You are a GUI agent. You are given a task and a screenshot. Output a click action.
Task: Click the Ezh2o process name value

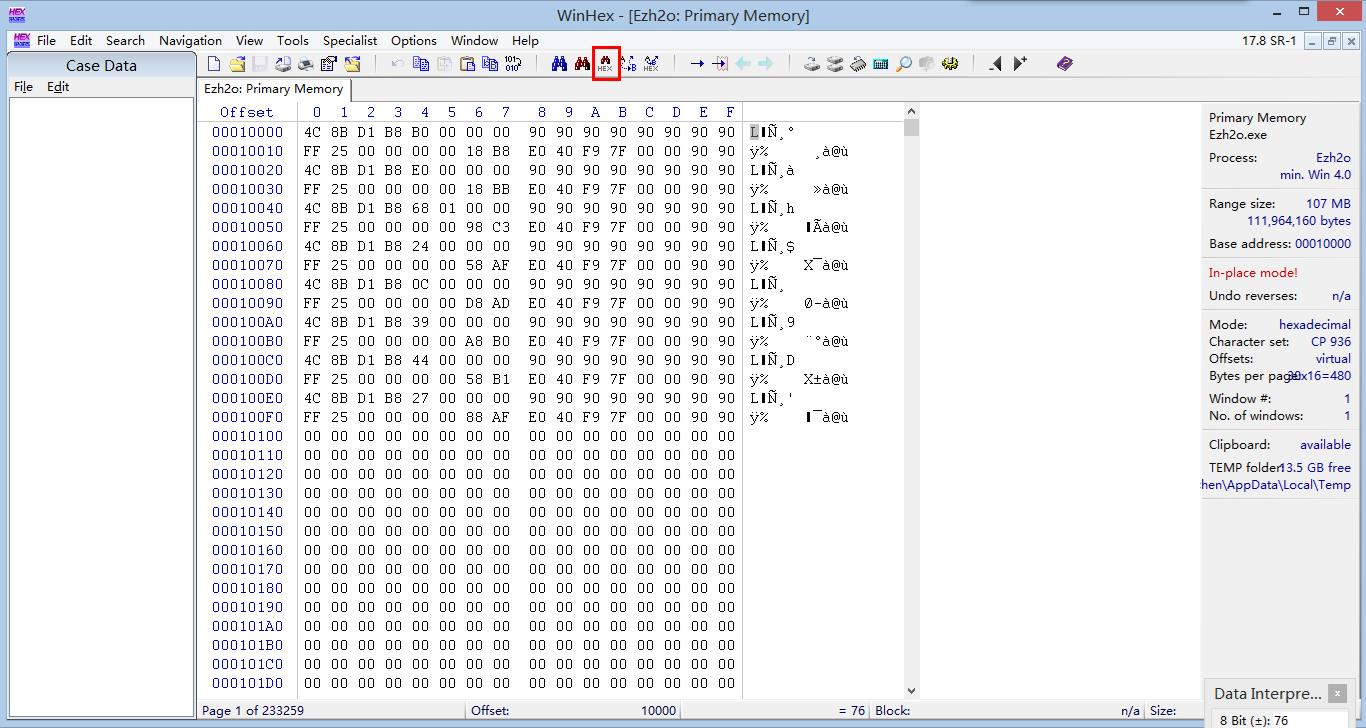click(x=1333, y=158)
